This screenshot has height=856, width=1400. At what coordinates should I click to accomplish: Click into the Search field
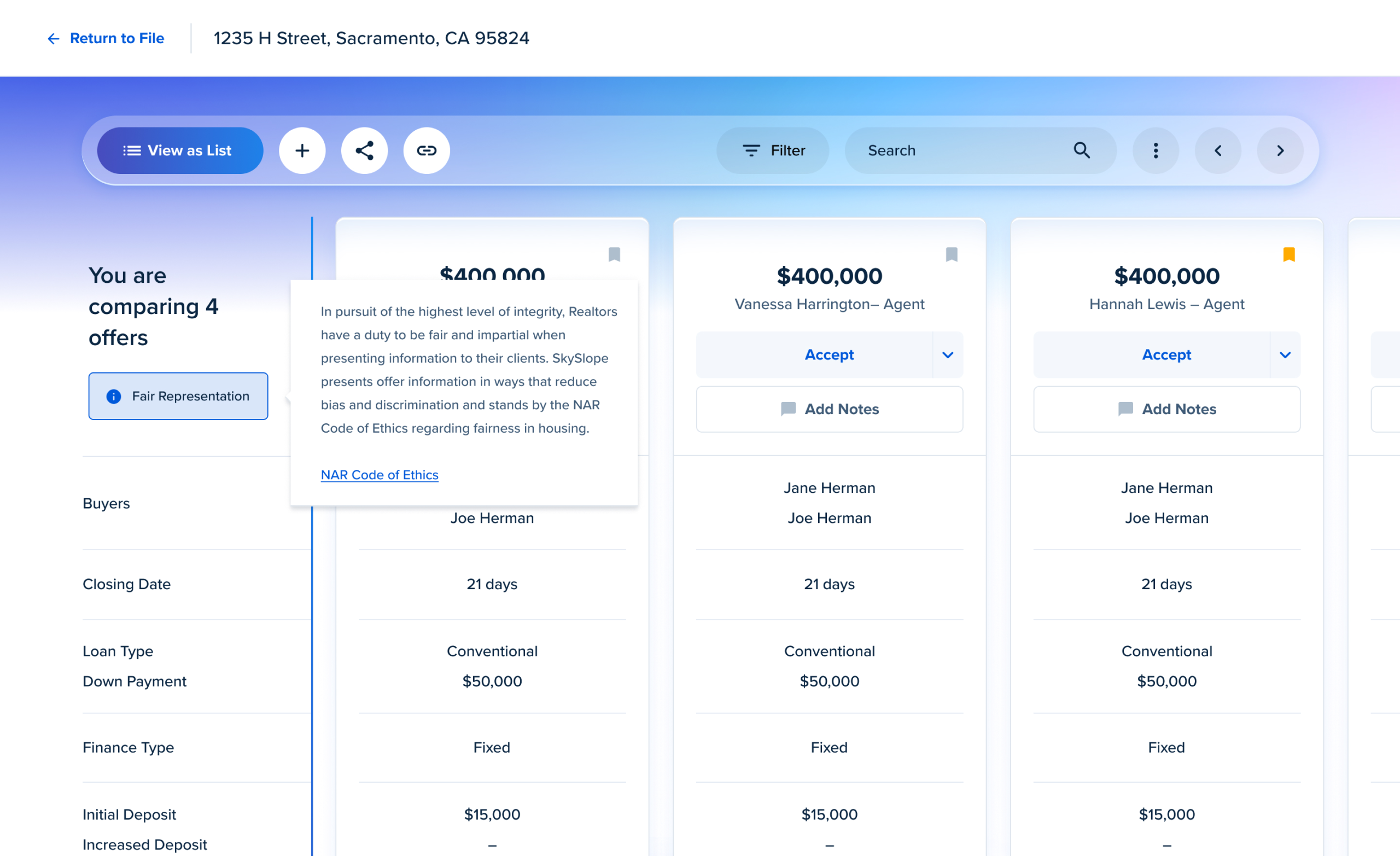[x=960, y=150]
